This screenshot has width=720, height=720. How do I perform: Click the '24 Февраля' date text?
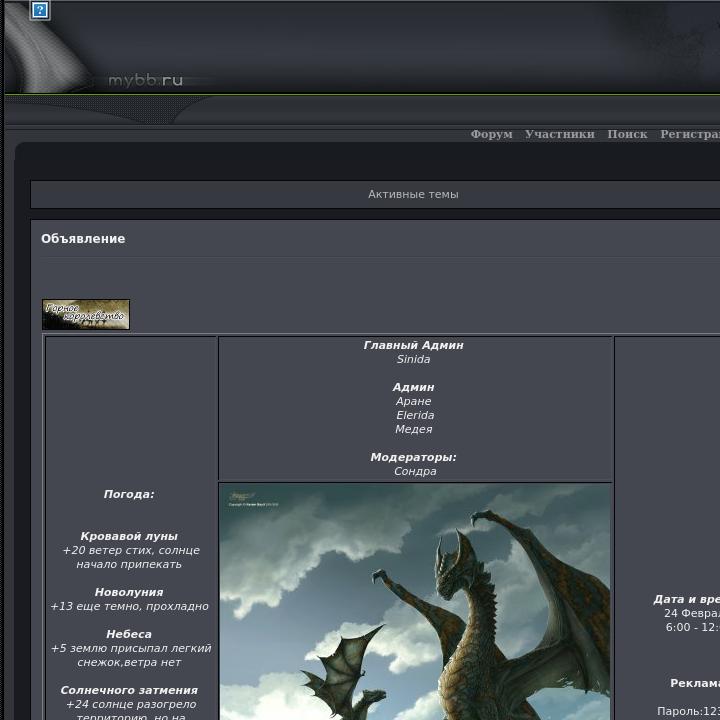coord(692,613)
